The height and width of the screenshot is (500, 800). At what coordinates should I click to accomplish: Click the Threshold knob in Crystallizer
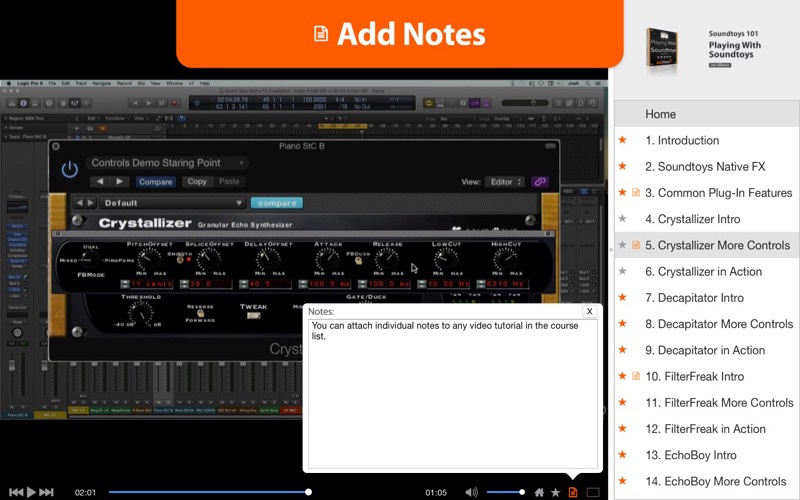click(x=141, y=312)
